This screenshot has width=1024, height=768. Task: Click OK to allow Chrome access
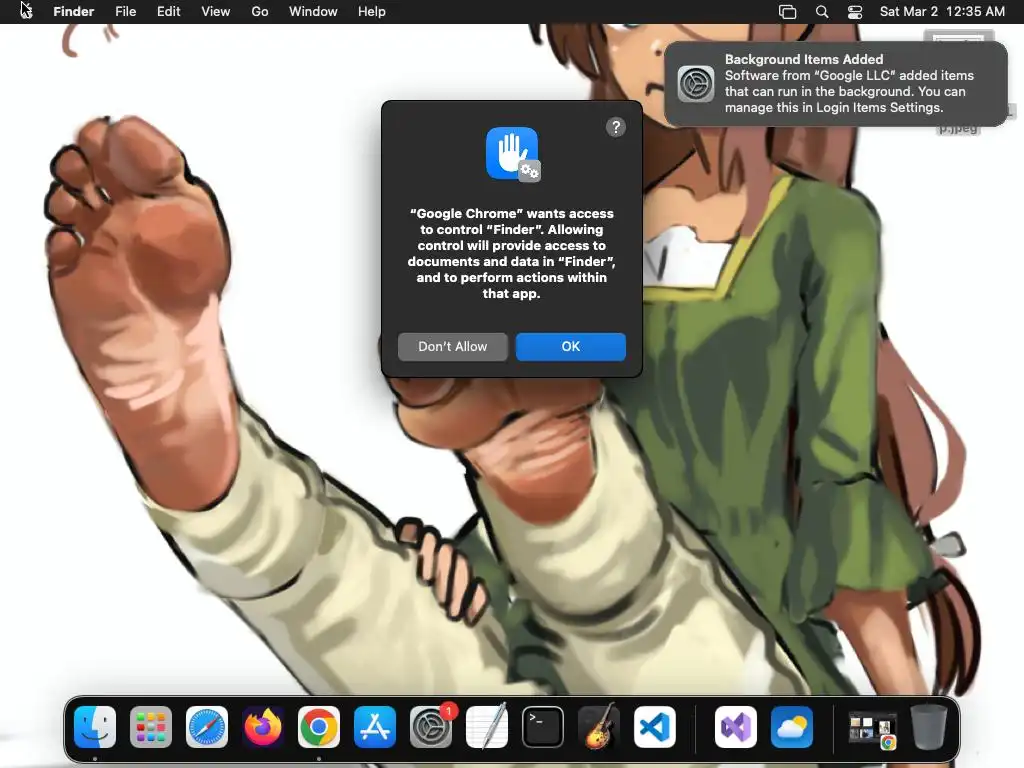tap(570, 347)
